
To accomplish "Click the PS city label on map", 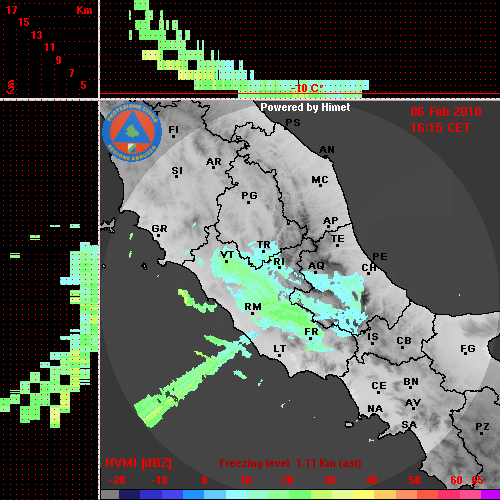I will pyautogui.click(x=293, y=123).
